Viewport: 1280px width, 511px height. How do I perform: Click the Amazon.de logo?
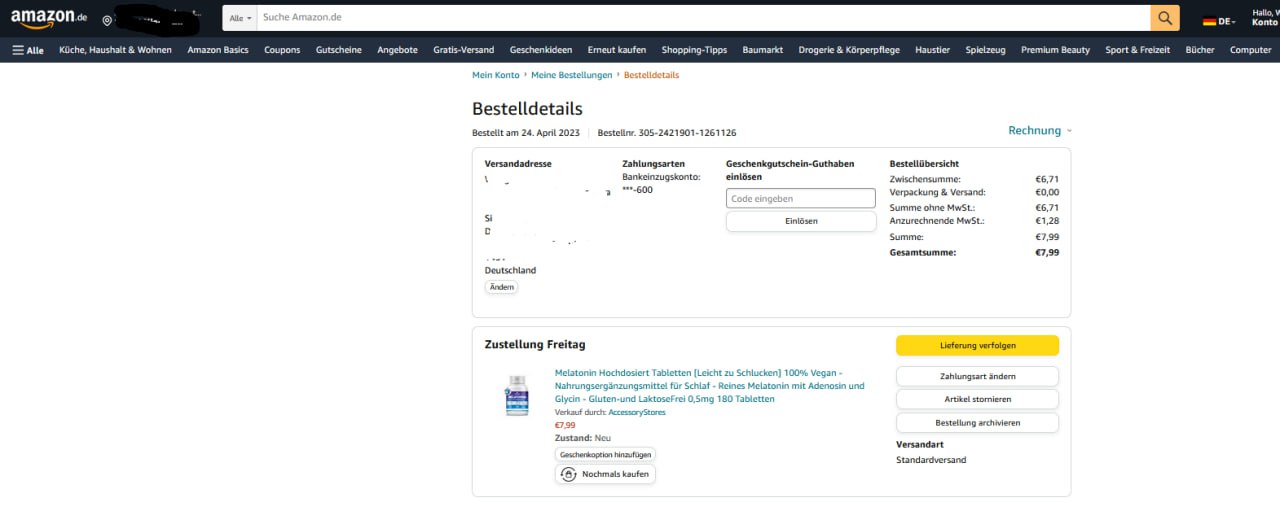[50, 18]
